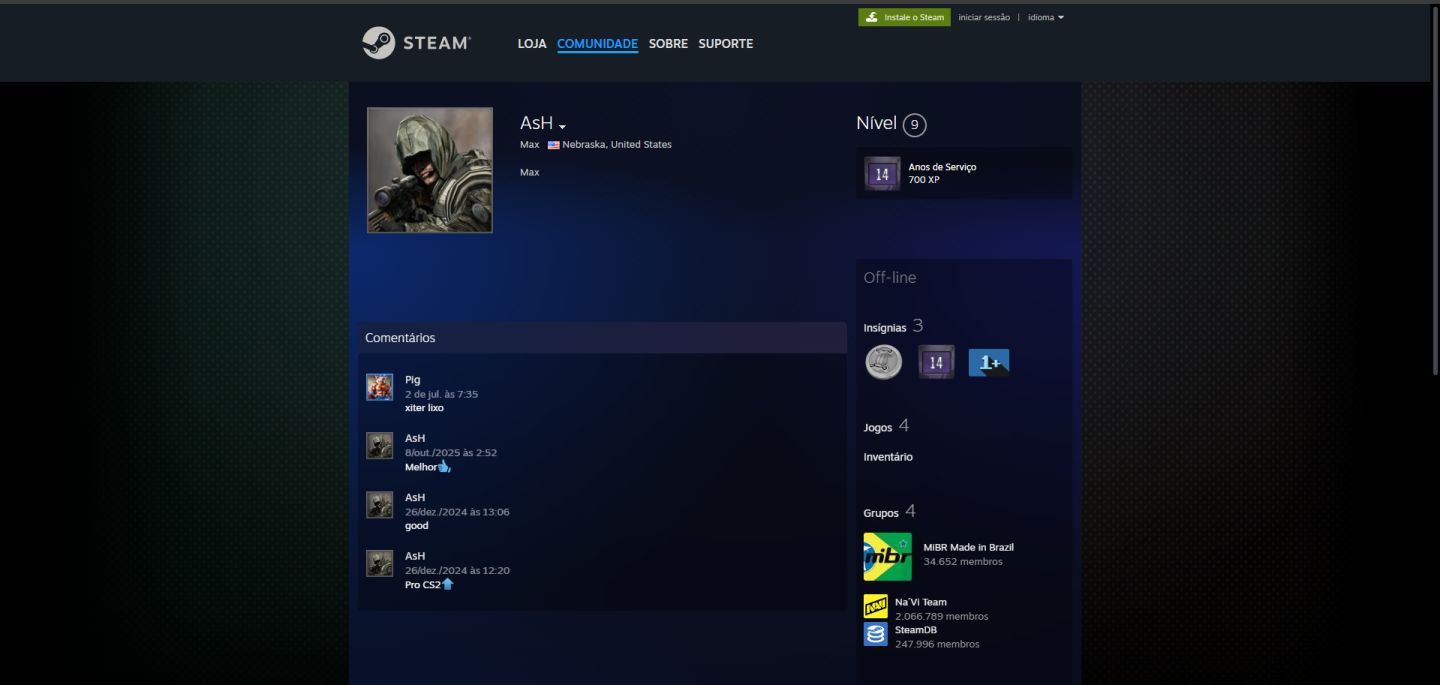Click AsH's avatar beside the "Melhor" comment
Screen dimensions: 1440x685
[379, 446]
